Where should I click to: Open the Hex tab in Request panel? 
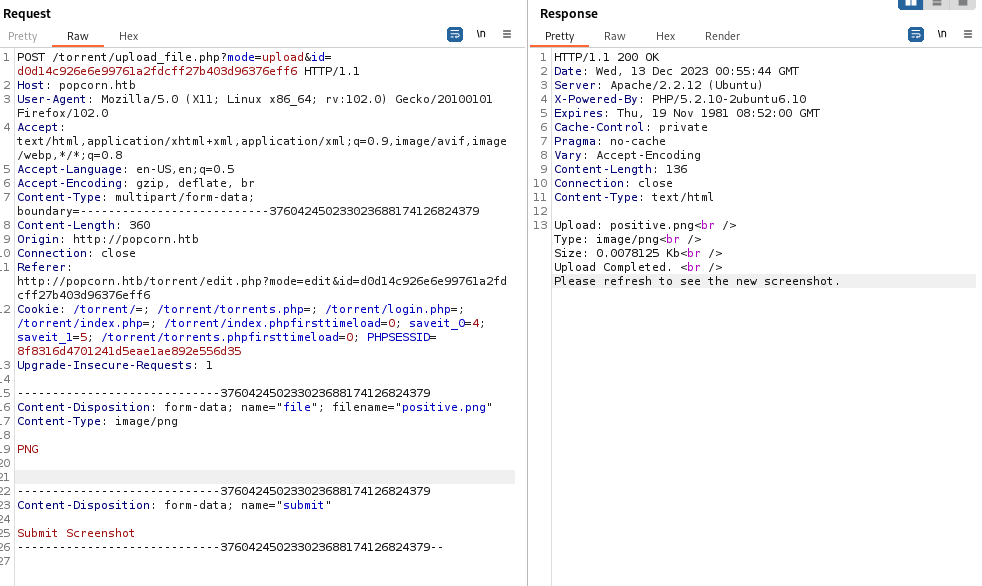[x=129, y=36]
